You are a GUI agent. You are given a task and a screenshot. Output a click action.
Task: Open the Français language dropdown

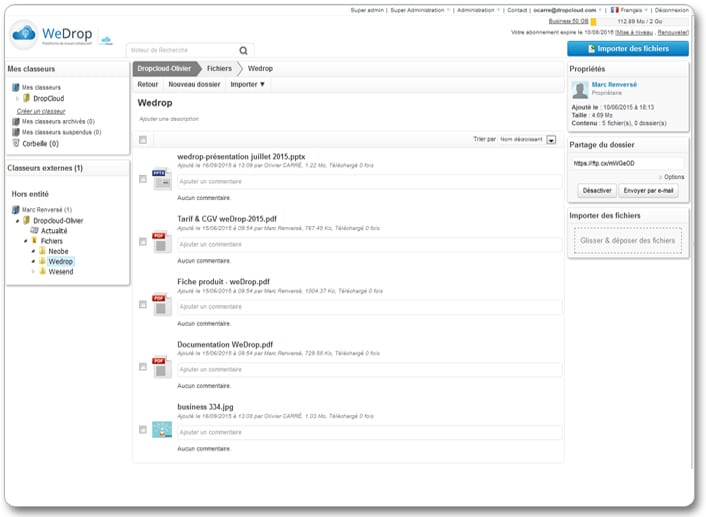(633, 10)
